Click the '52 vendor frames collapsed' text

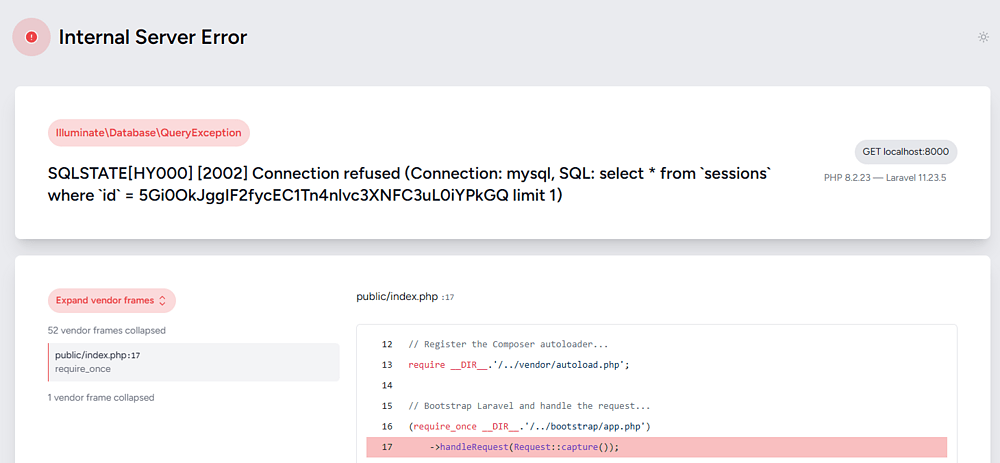point(107,330)
